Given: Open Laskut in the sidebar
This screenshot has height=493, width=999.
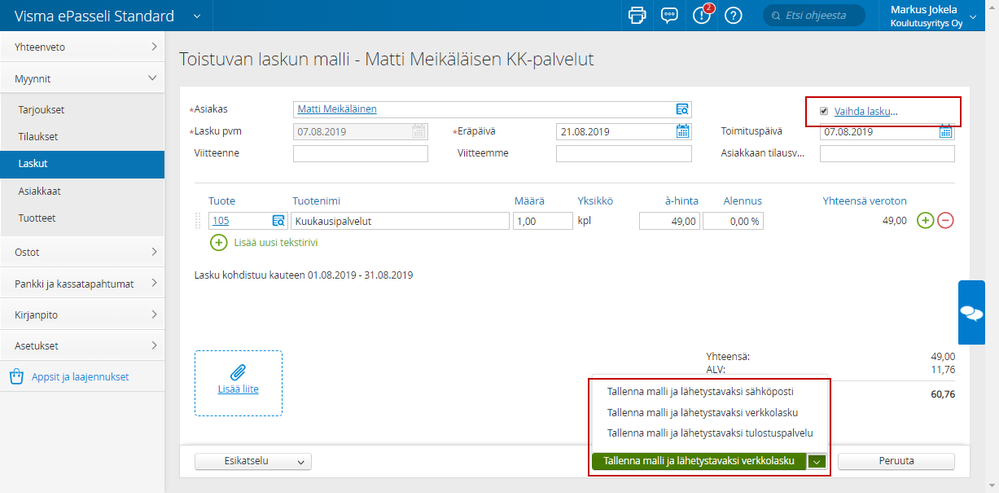Looking at the screenshot, I should tap(82, 164).
